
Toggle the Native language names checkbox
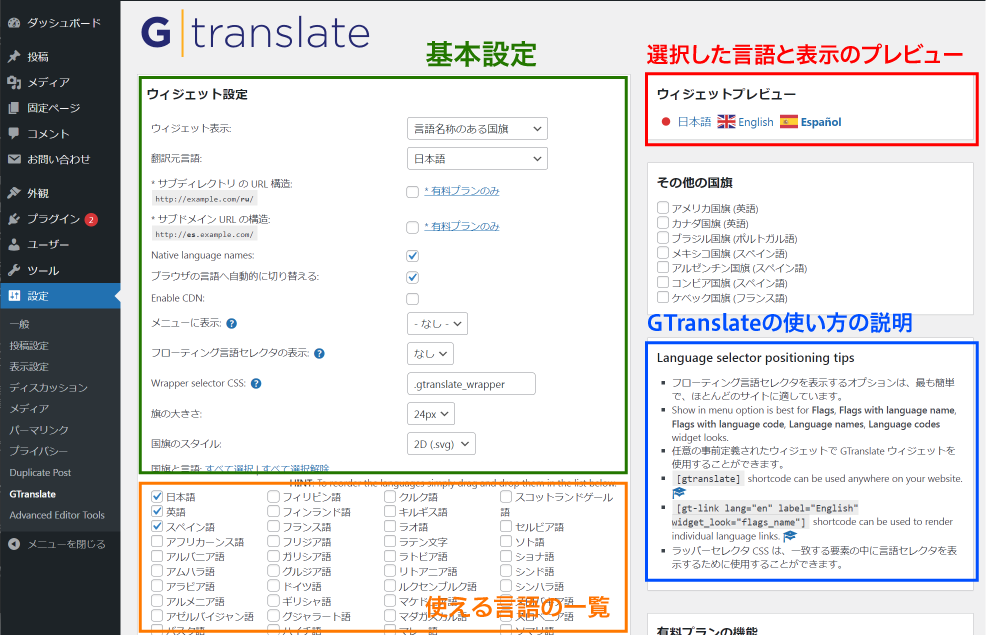point(413,256)
